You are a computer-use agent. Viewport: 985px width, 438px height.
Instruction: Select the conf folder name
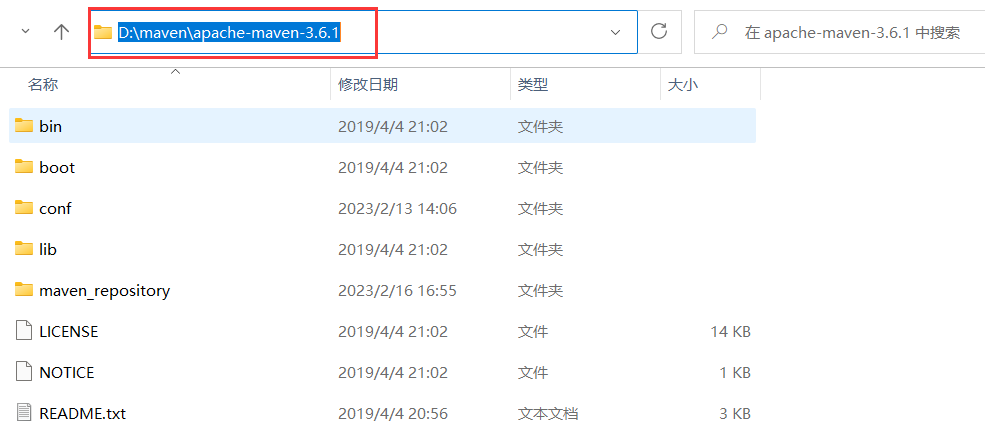click(x=55, y=209)
